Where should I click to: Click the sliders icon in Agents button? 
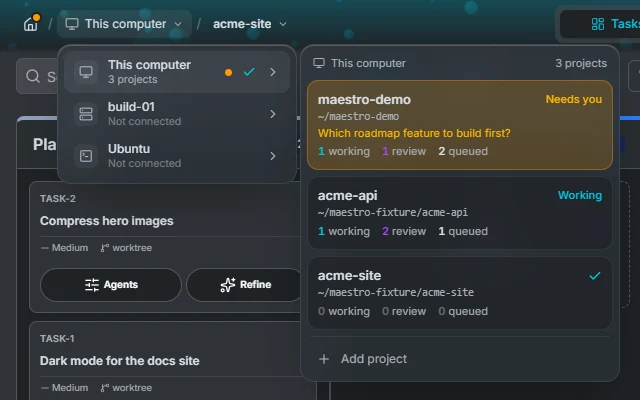(92, 284)
